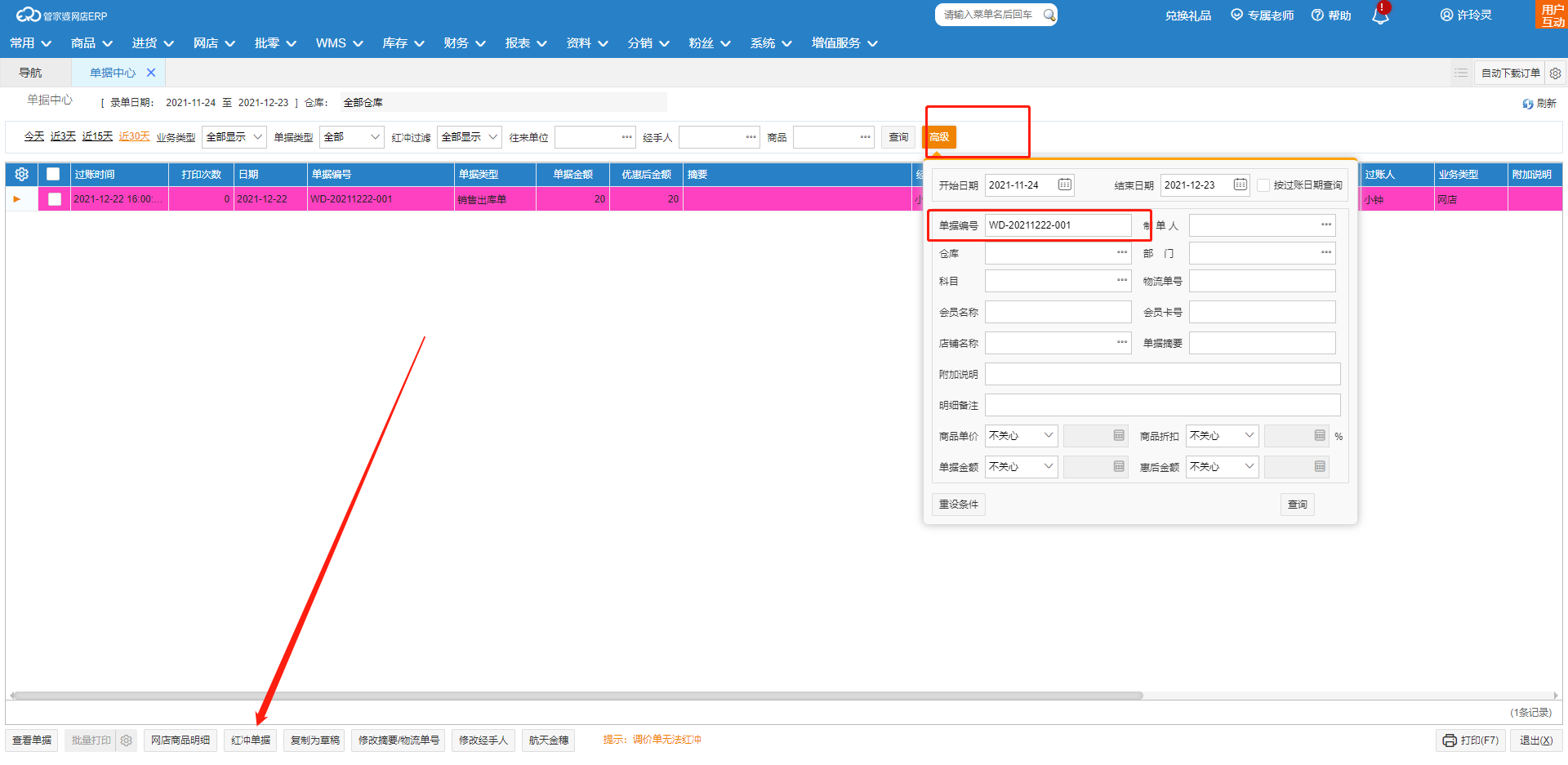The width and height of the screenshot is (1568, 765).
Task: Open the WMS menu
Action: point(339,43)
